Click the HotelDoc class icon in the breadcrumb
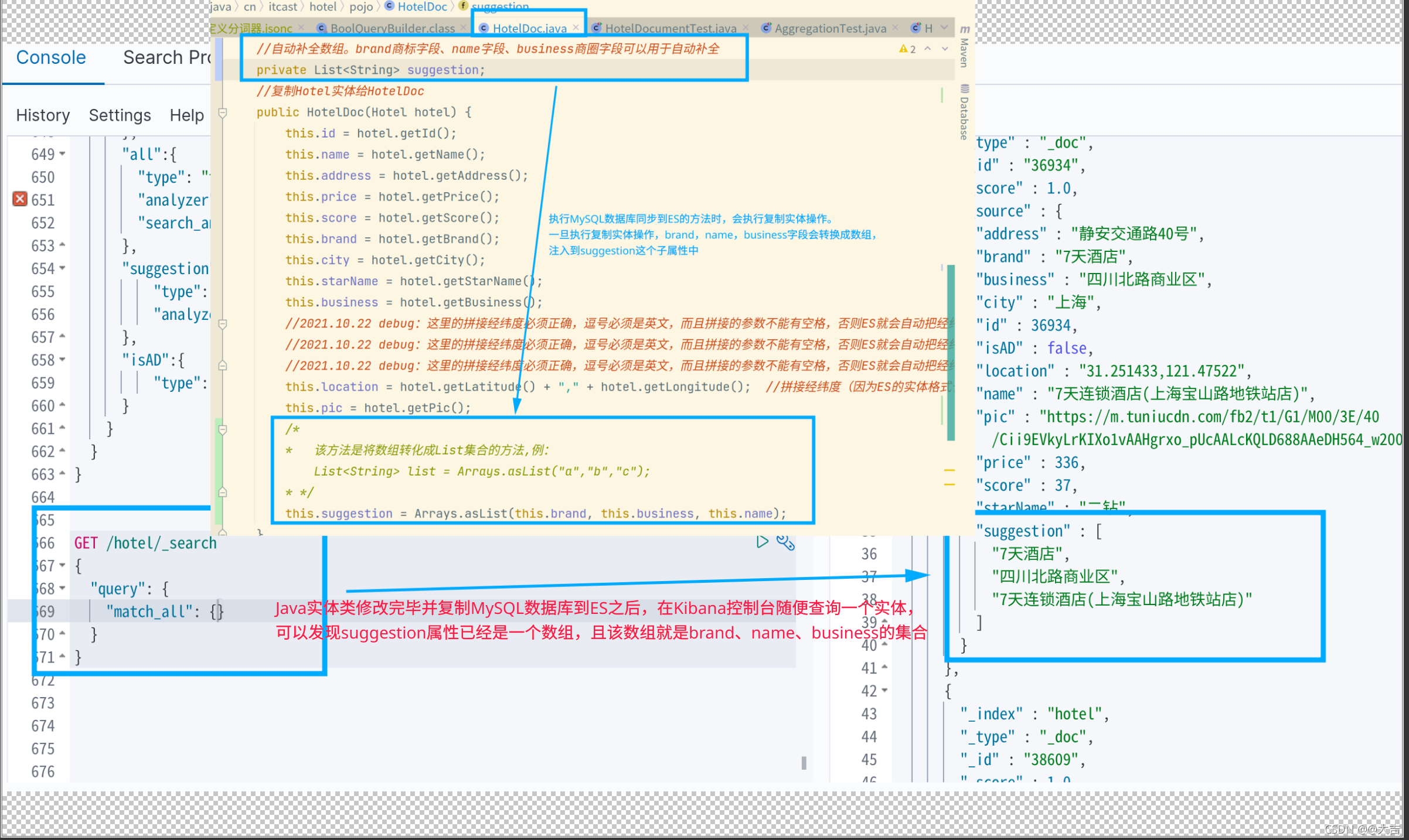Screen dimensions: 1409x840 (389, 6)
